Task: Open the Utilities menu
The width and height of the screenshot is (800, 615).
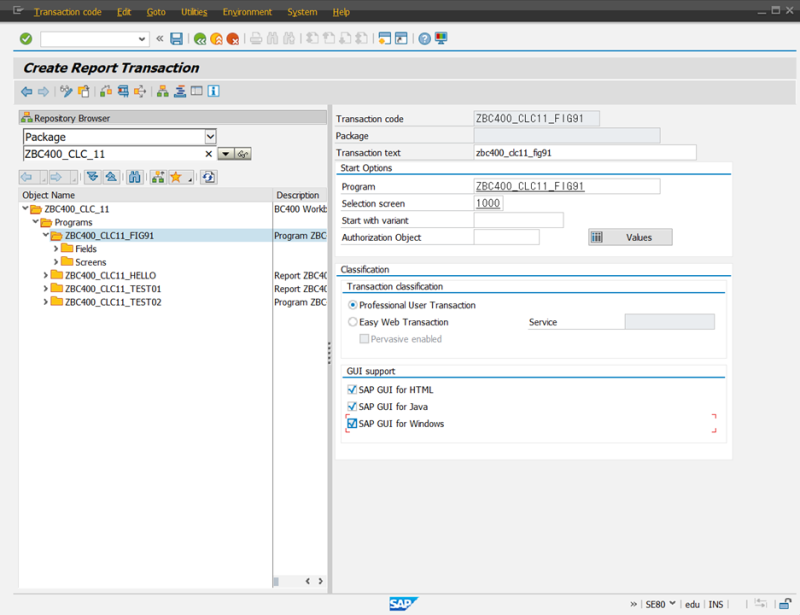Action: 194,12
